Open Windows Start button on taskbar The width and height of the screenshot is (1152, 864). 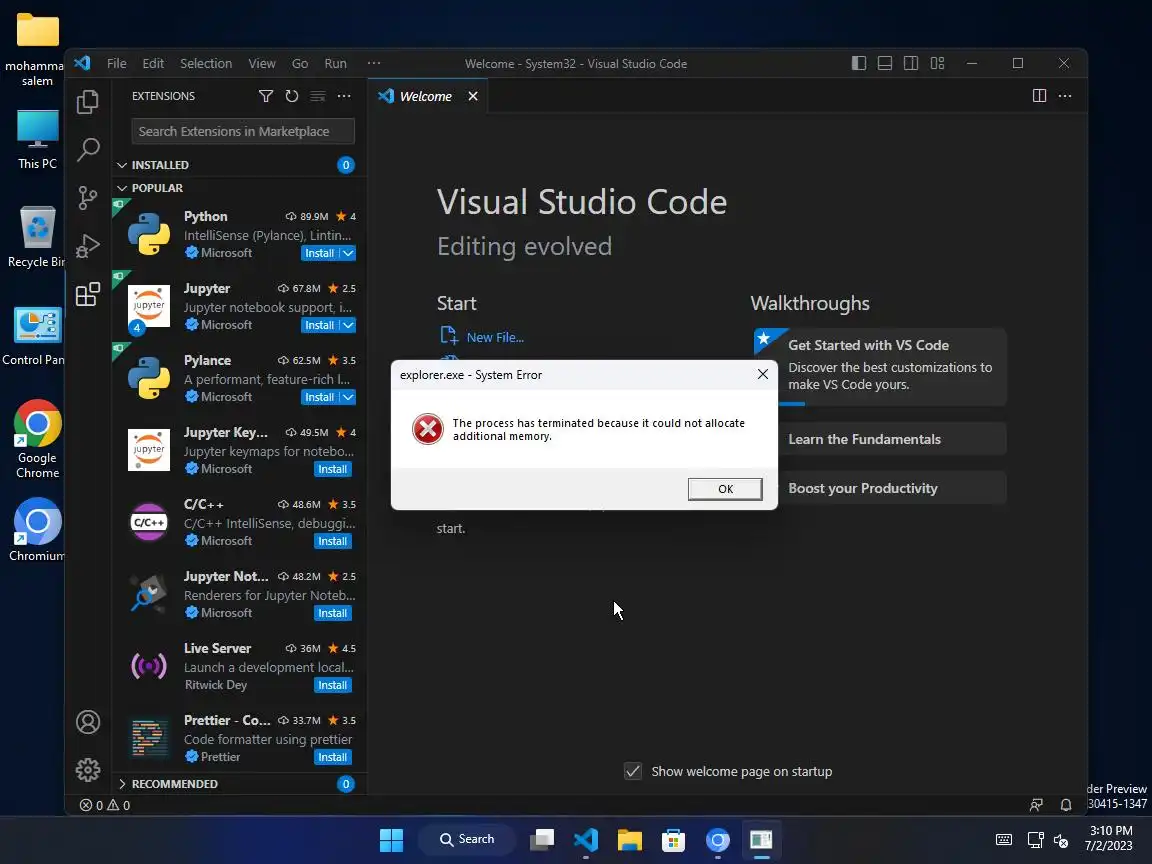click(391, 840)
